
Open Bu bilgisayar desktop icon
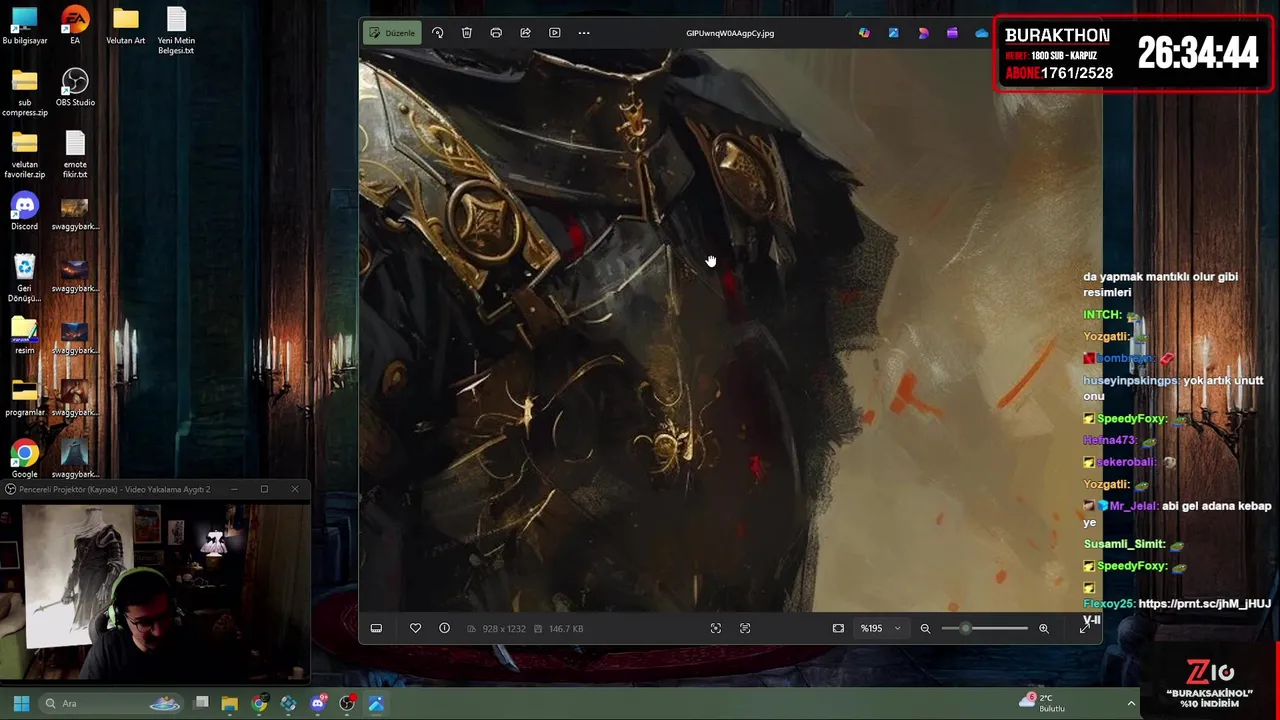[x=24, y=26]
